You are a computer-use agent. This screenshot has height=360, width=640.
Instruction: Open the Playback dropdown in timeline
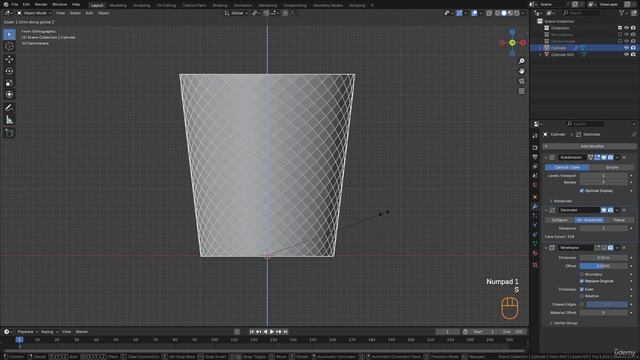click(x=27, y=332)
